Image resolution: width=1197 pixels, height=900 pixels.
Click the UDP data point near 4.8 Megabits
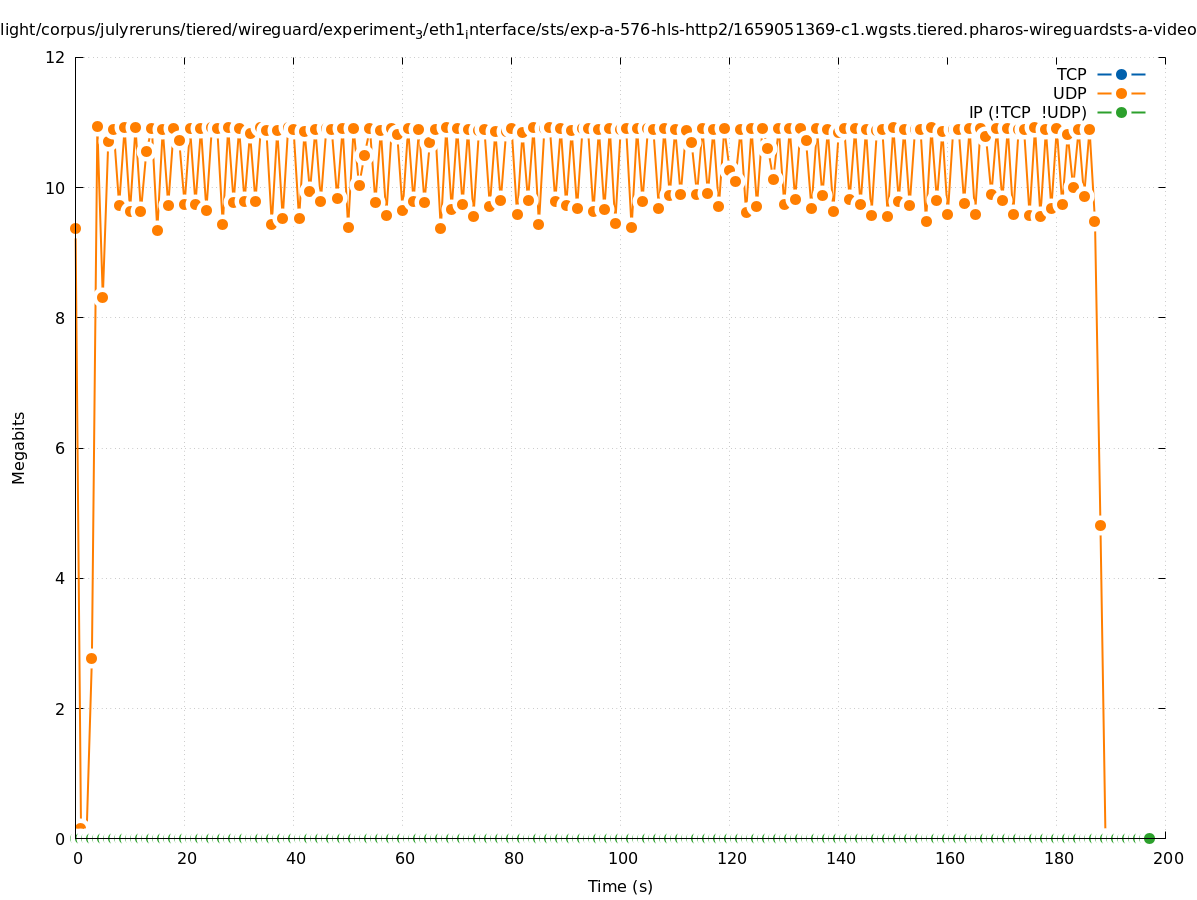(1100, 525)
